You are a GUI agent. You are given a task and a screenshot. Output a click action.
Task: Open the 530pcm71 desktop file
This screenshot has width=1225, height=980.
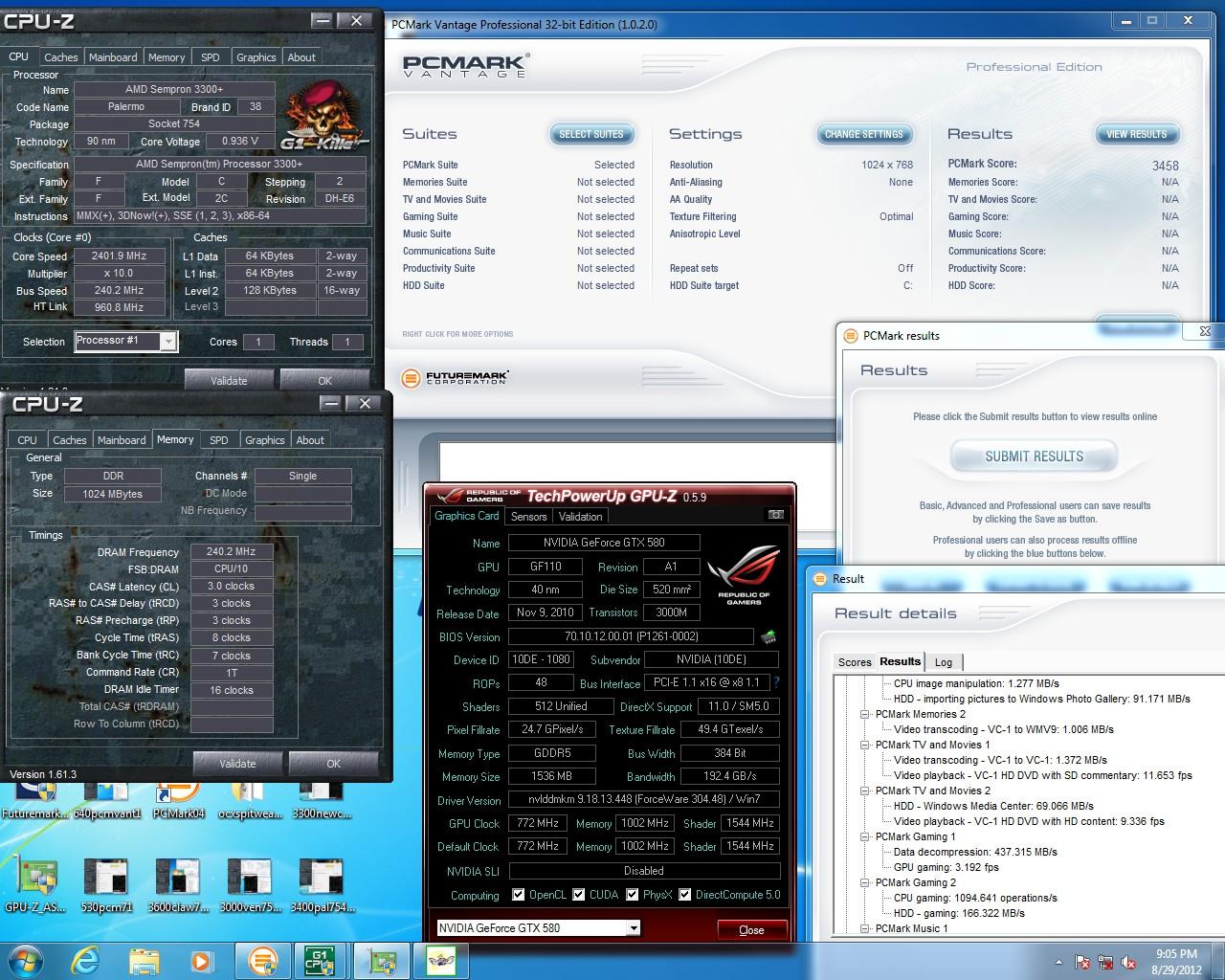tap(106, 885)
